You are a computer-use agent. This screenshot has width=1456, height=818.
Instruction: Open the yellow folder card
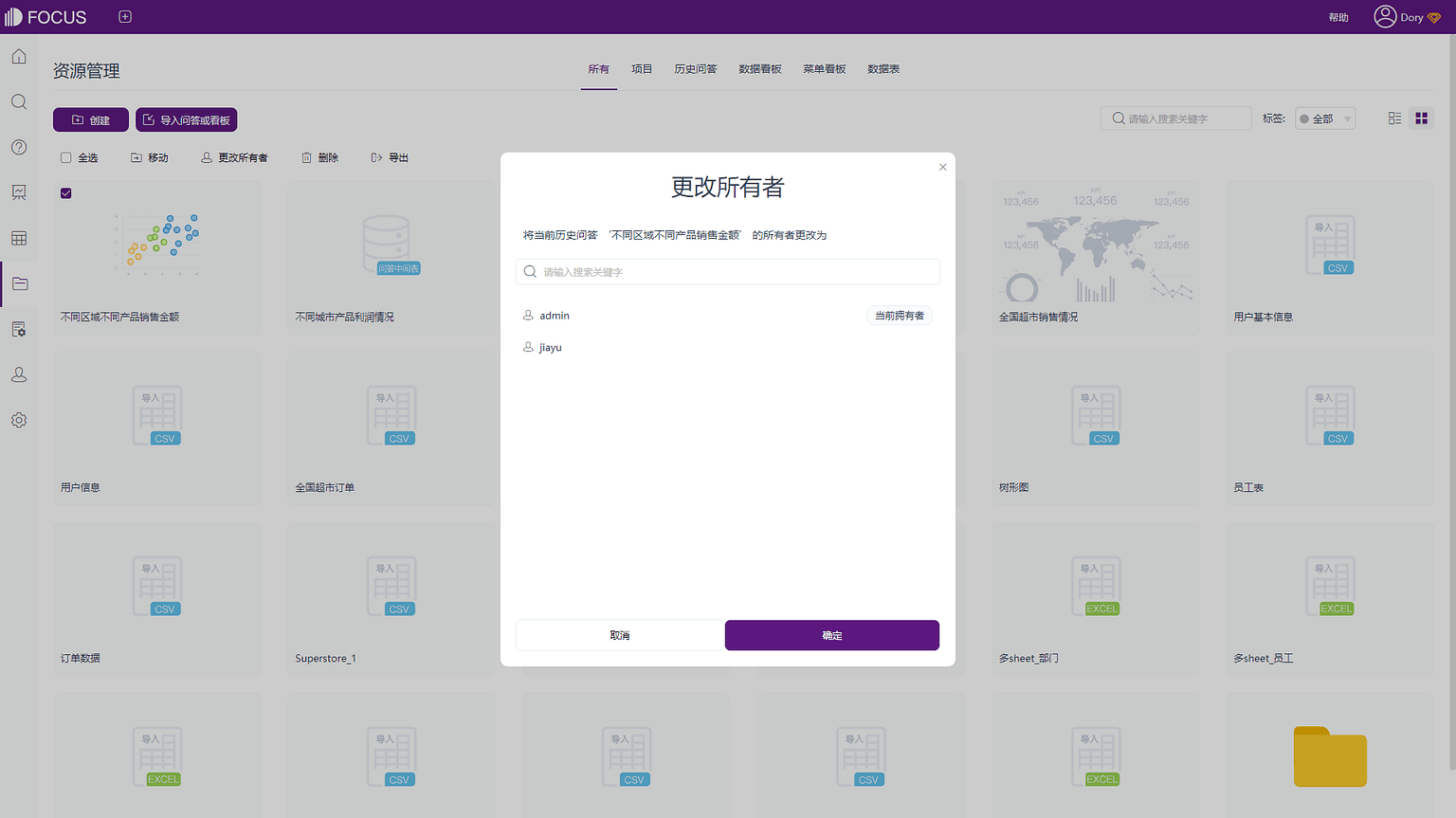1330,755
